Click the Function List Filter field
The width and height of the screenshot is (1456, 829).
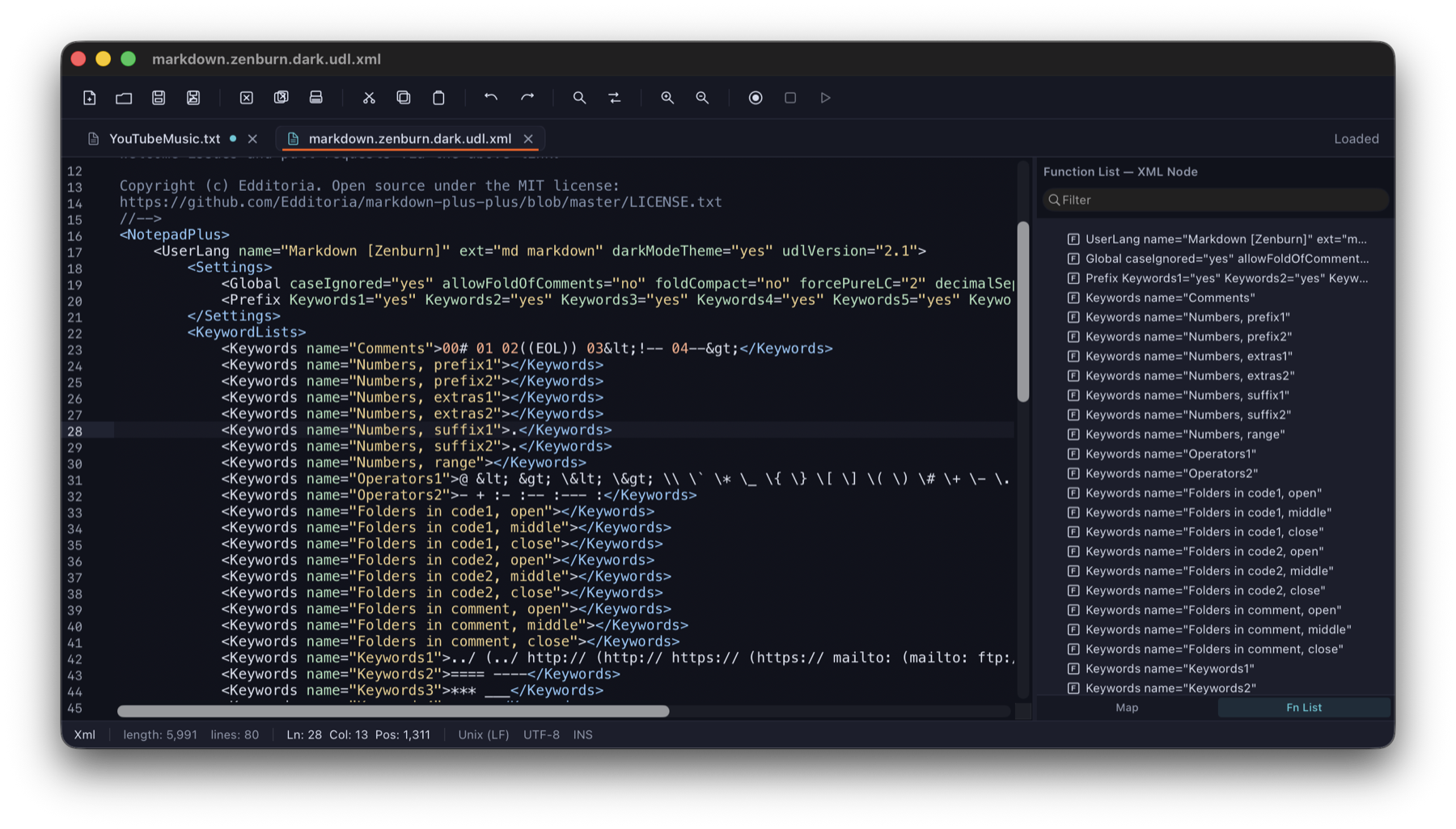1216,200
